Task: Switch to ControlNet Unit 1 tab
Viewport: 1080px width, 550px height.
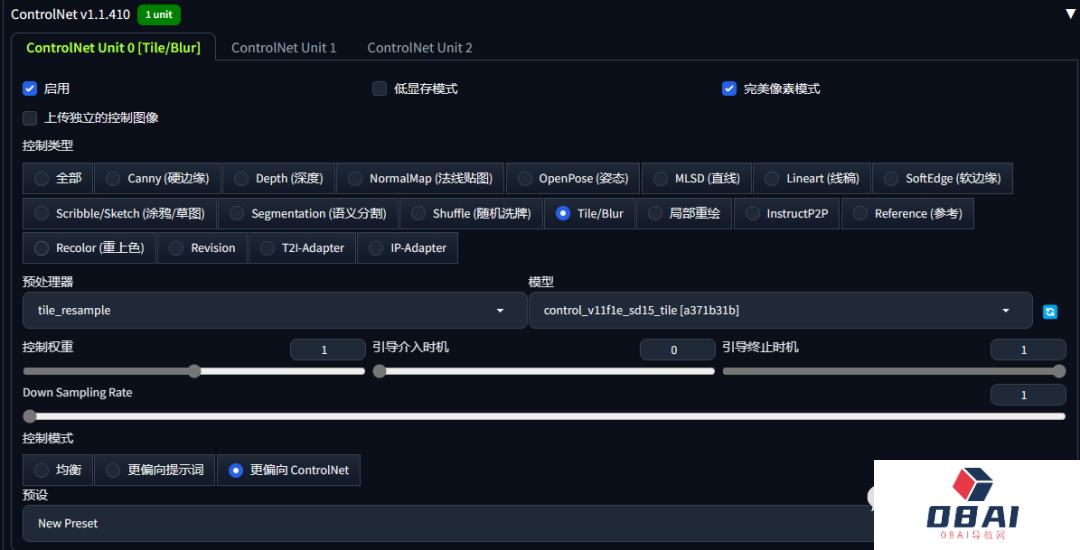Action: (284, 48)
